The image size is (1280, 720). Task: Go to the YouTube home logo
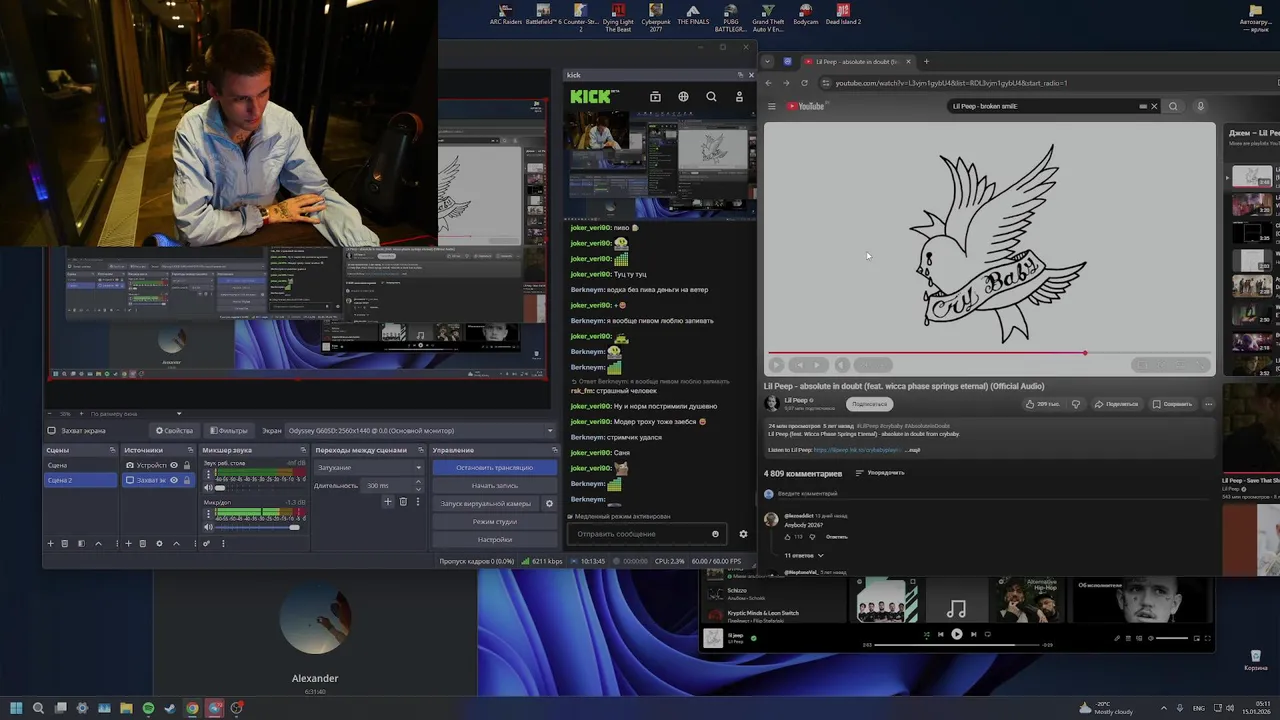[806, 106]
